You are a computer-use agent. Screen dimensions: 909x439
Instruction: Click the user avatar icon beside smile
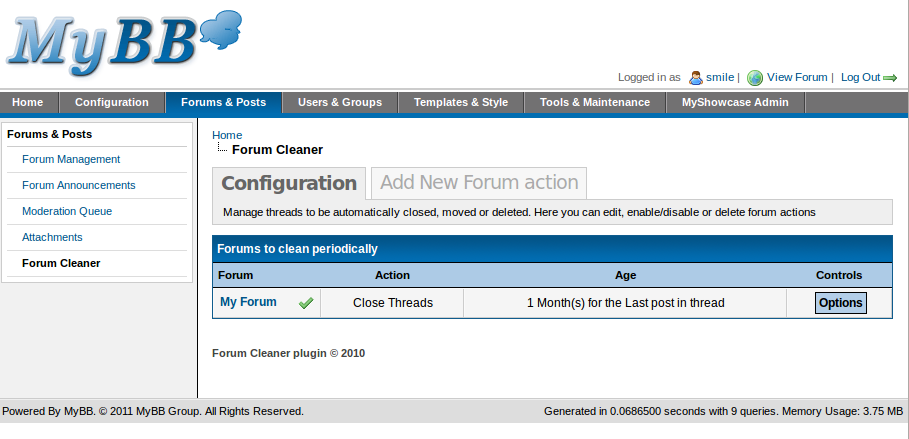click(x=696, y=77)
